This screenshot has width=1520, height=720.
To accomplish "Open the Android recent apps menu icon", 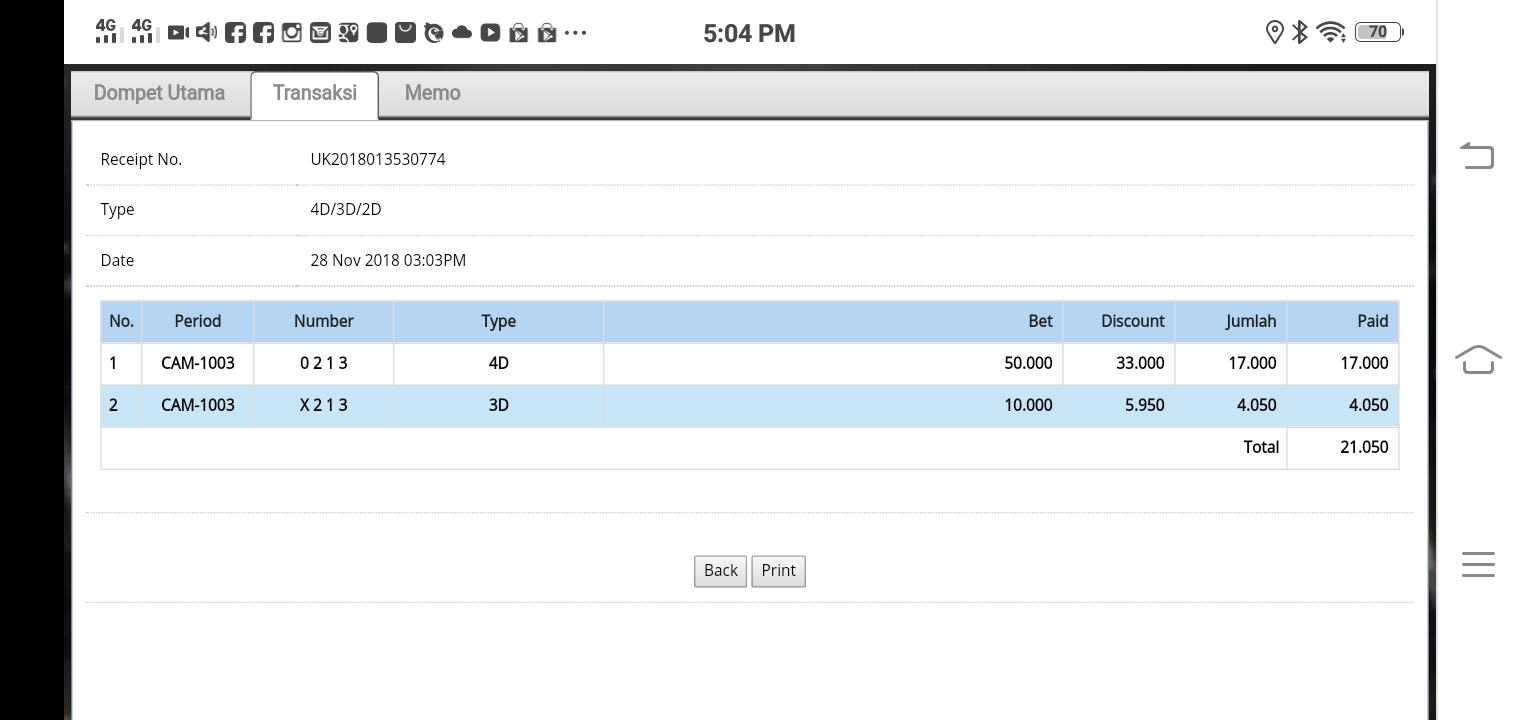I will tap(1478, 564).
